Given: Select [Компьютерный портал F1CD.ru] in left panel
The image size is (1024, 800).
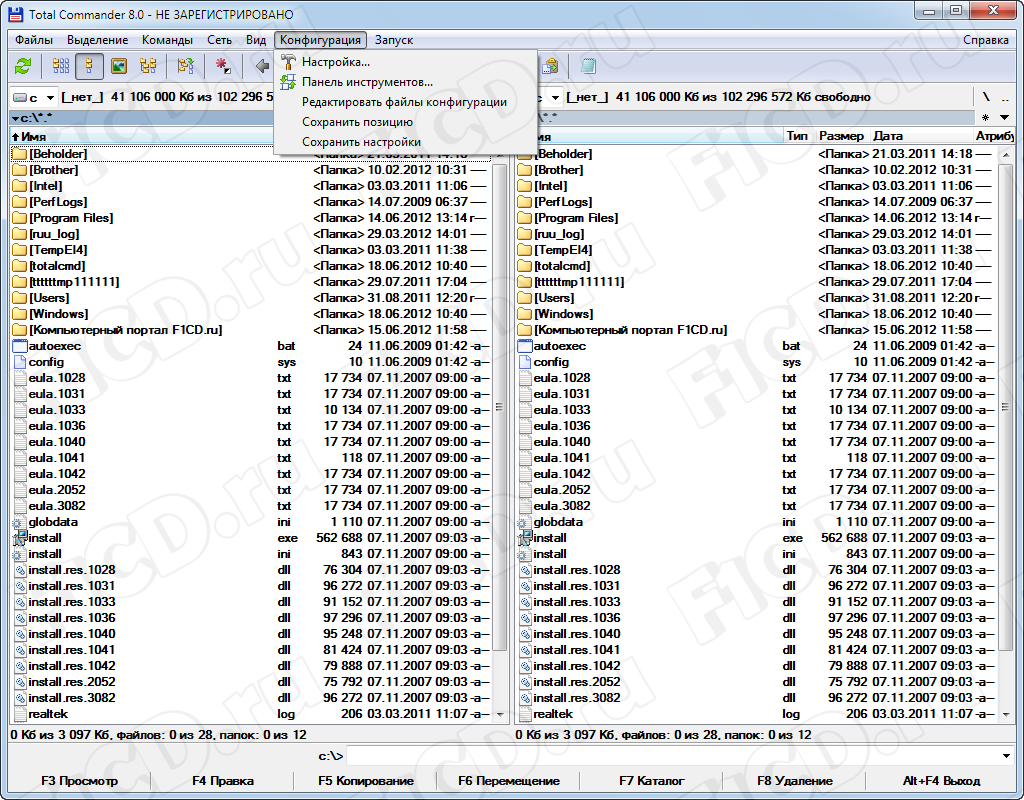Looking at the screenshot, I should tap(126, 330).
